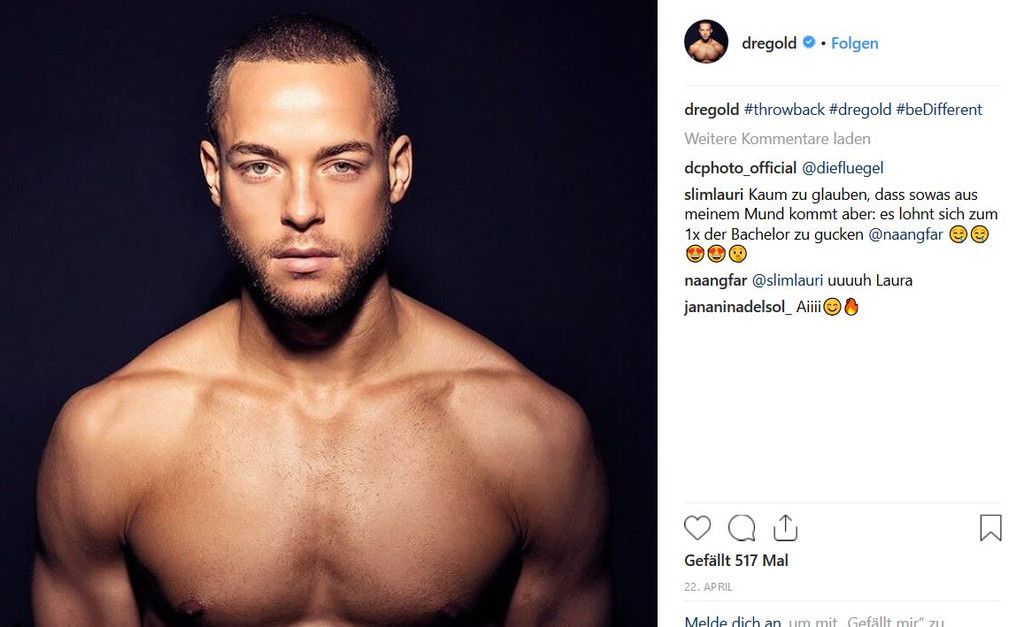Open dregold profile picture avatar
This screenshot has height=627, width=1024.
point(706,42)
